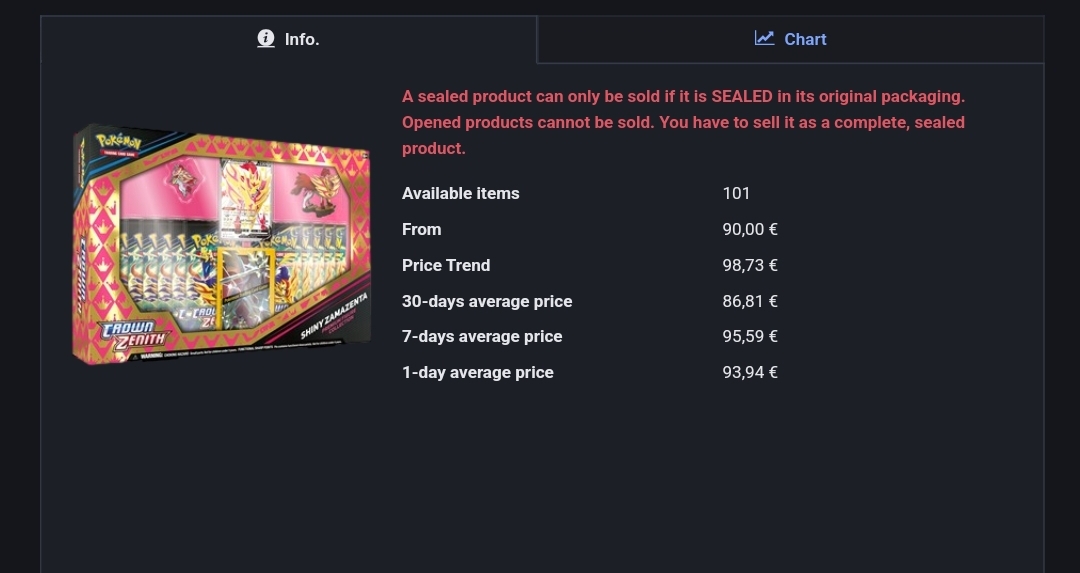Click the 7-days average price label
Image resolution: width=1080 pixels, height=573 pixels.
click(482, 336)
